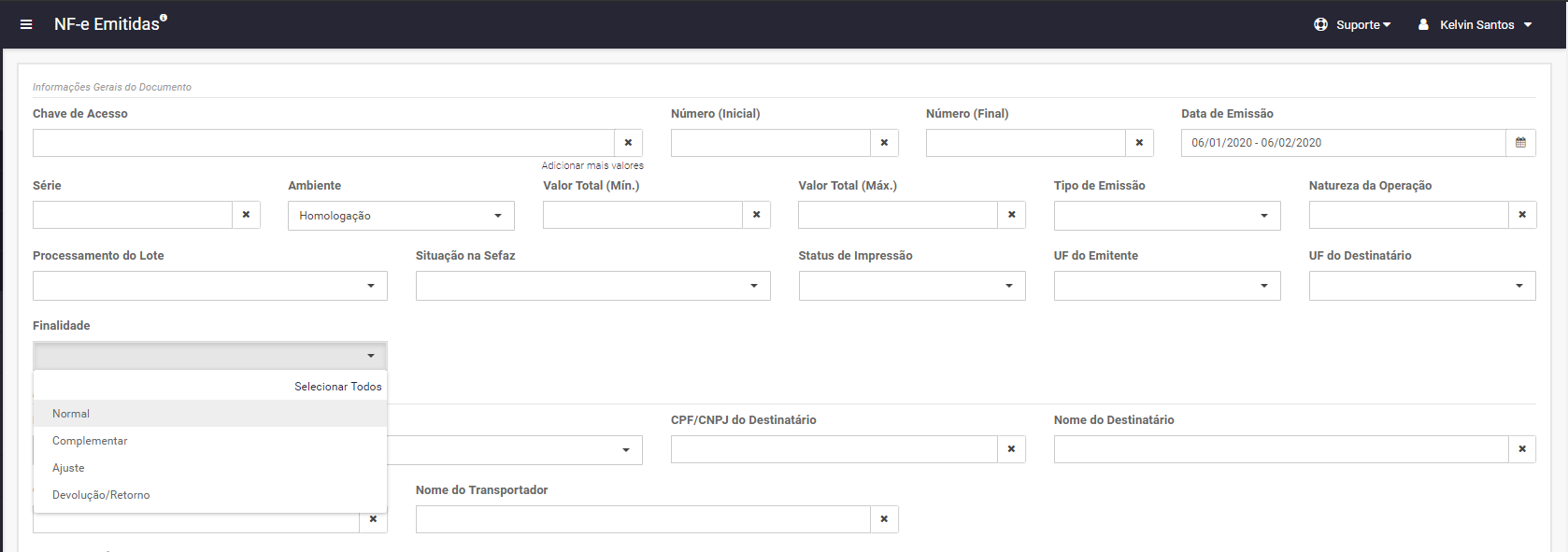Open the UF do Destinatário dropdown

point(1422,286)
